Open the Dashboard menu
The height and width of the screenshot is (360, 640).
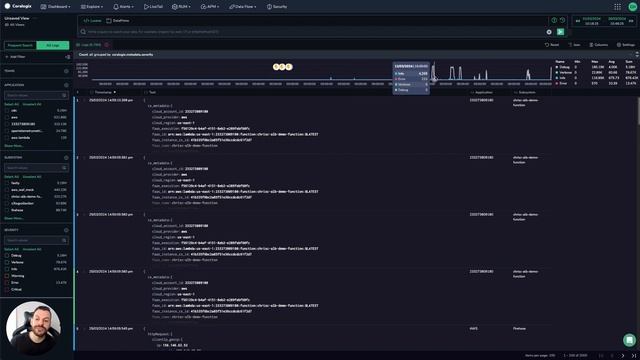(x=56, y=7)
